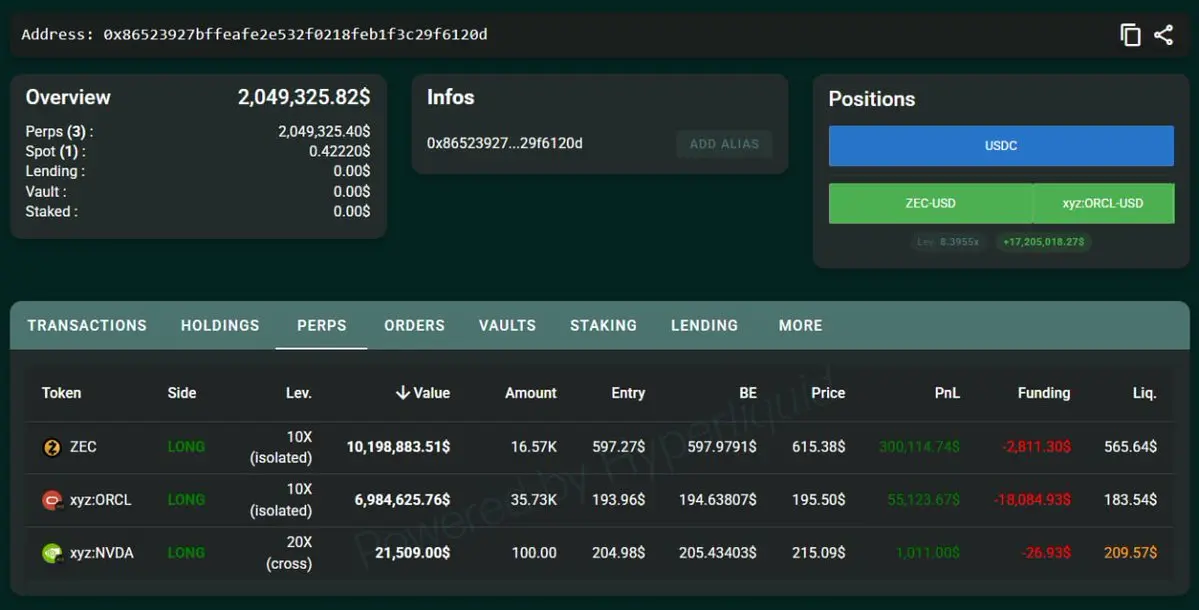Switch to the Lending tab

click(x=704, y=326)
